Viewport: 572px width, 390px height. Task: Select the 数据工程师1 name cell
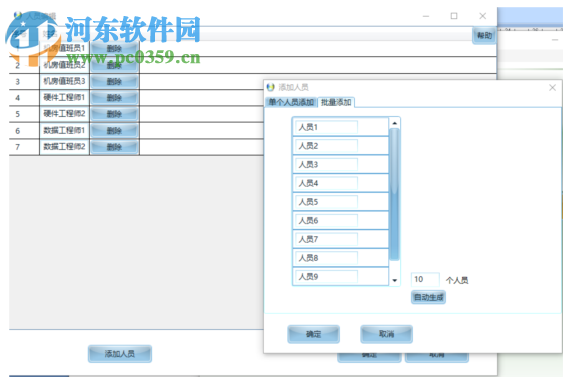click(64, 131)
